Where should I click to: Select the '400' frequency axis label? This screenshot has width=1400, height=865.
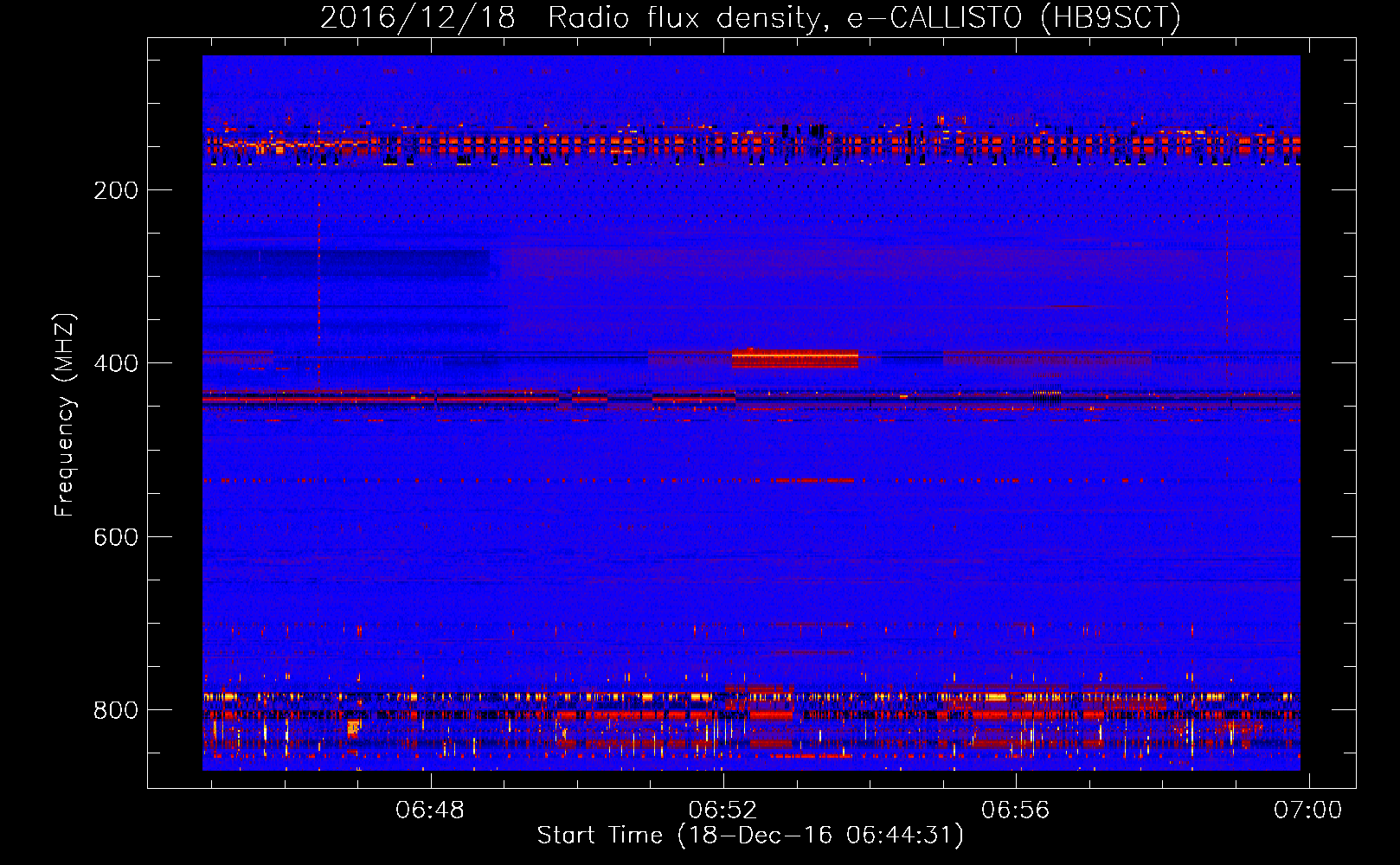(x=116, y=363)
